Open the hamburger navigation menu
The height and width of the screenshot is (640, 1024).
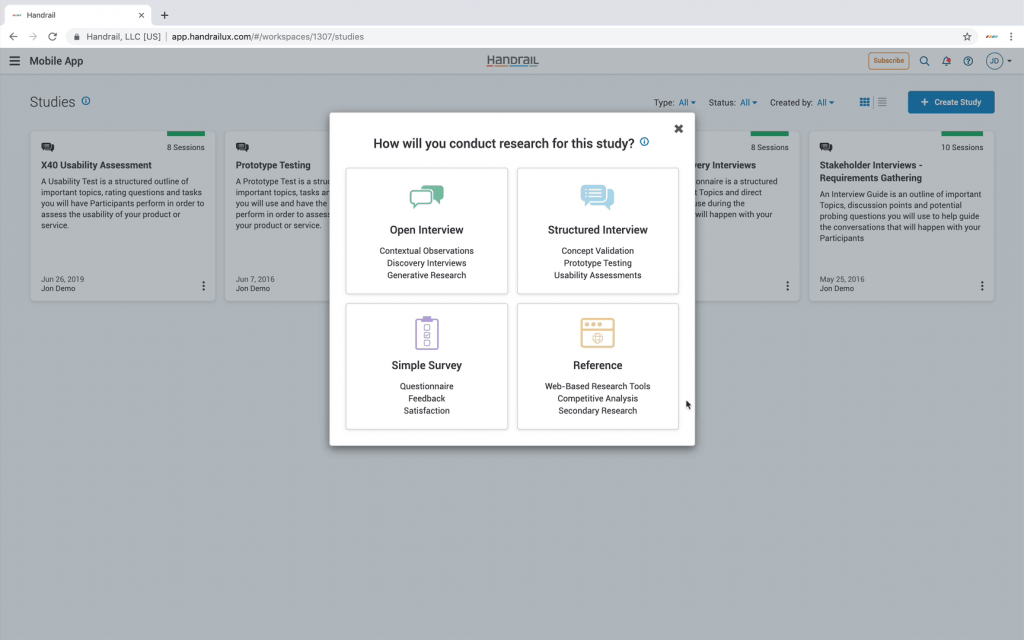14,61
